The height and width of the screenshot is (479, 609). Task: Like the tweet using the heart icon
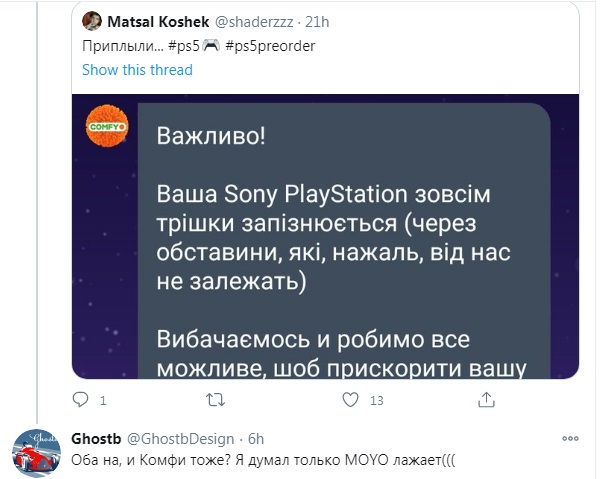pos(349,400)
